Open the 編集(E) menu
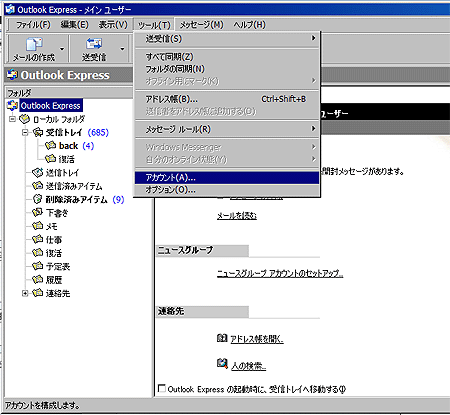Viewport: 450px width, 415px height. tap(75, 25)
